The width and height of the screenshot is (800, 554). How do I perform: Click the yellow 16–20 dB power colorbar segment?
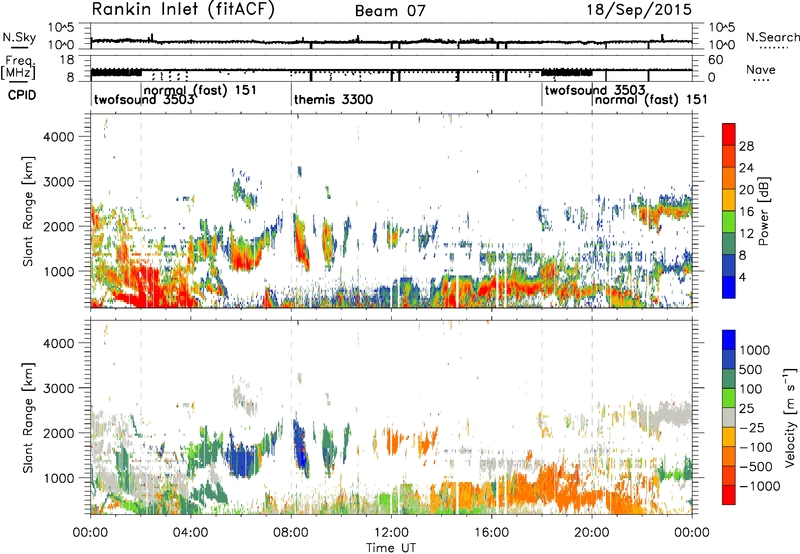(x=729, y=199)
